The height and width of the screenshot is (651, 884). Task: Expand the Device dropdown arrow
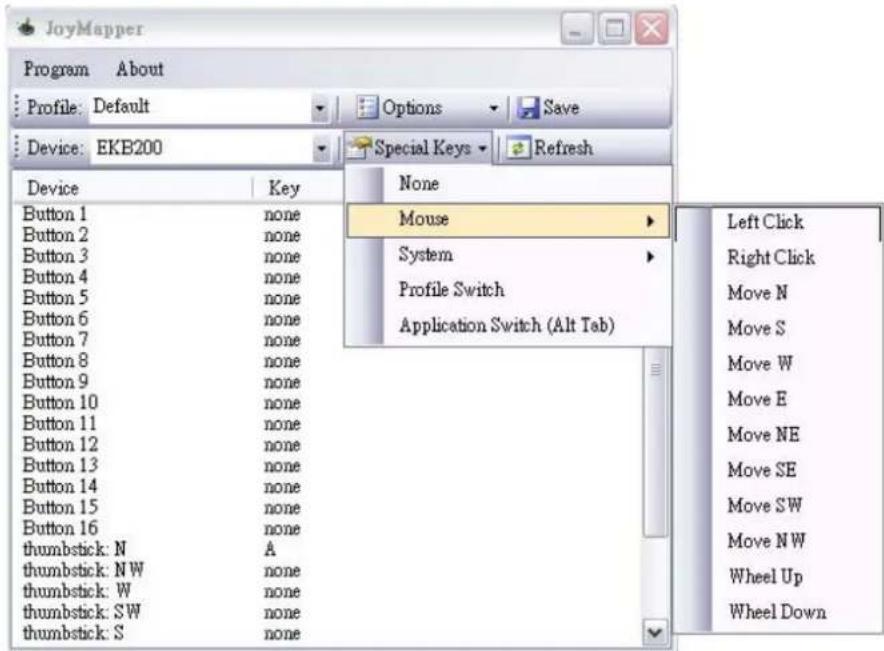[x=321, y=148]
